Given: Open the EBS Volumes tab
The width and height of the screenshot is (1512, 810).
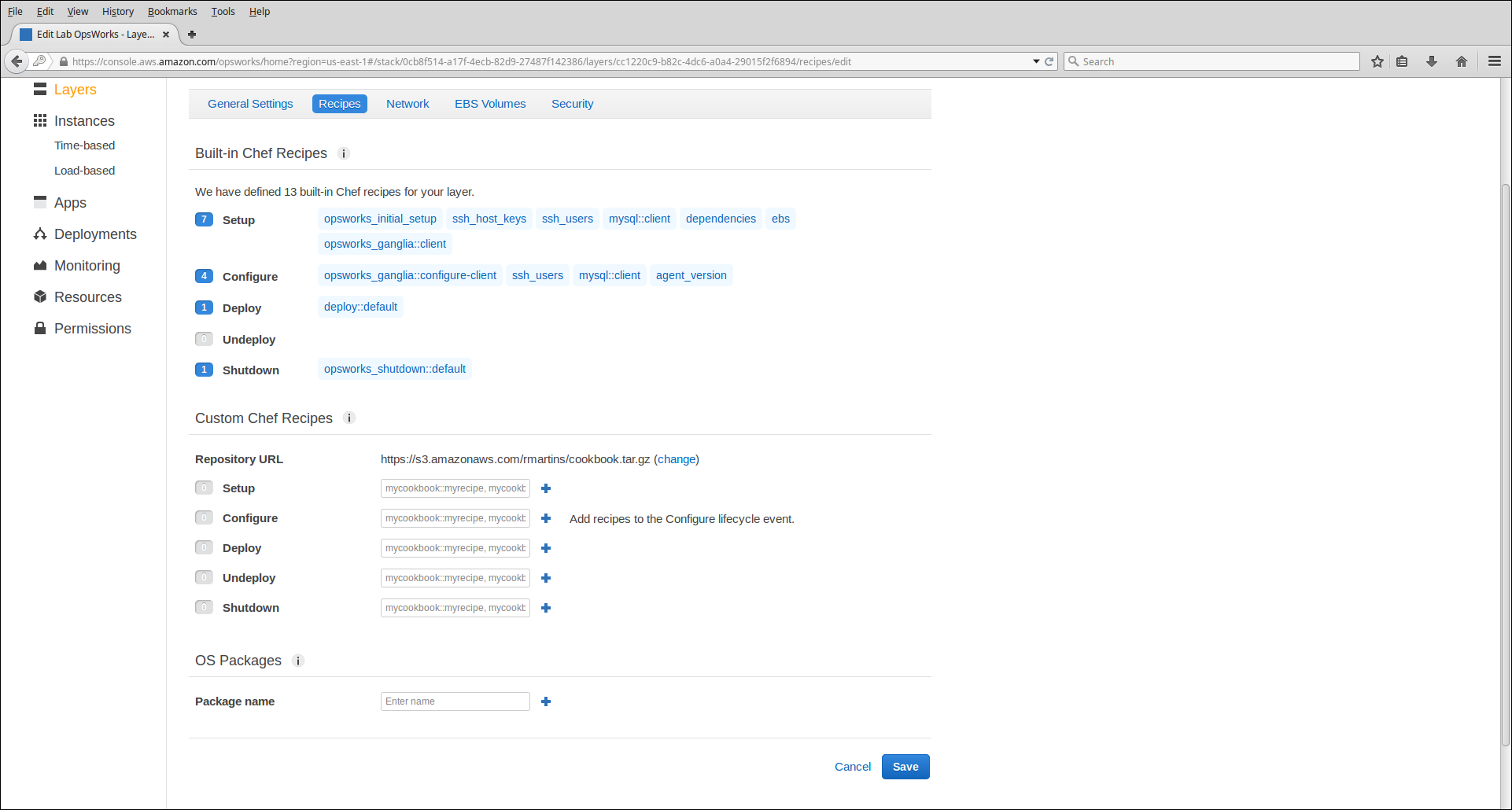Looking at the screenshot, I should tap(490, 104).
